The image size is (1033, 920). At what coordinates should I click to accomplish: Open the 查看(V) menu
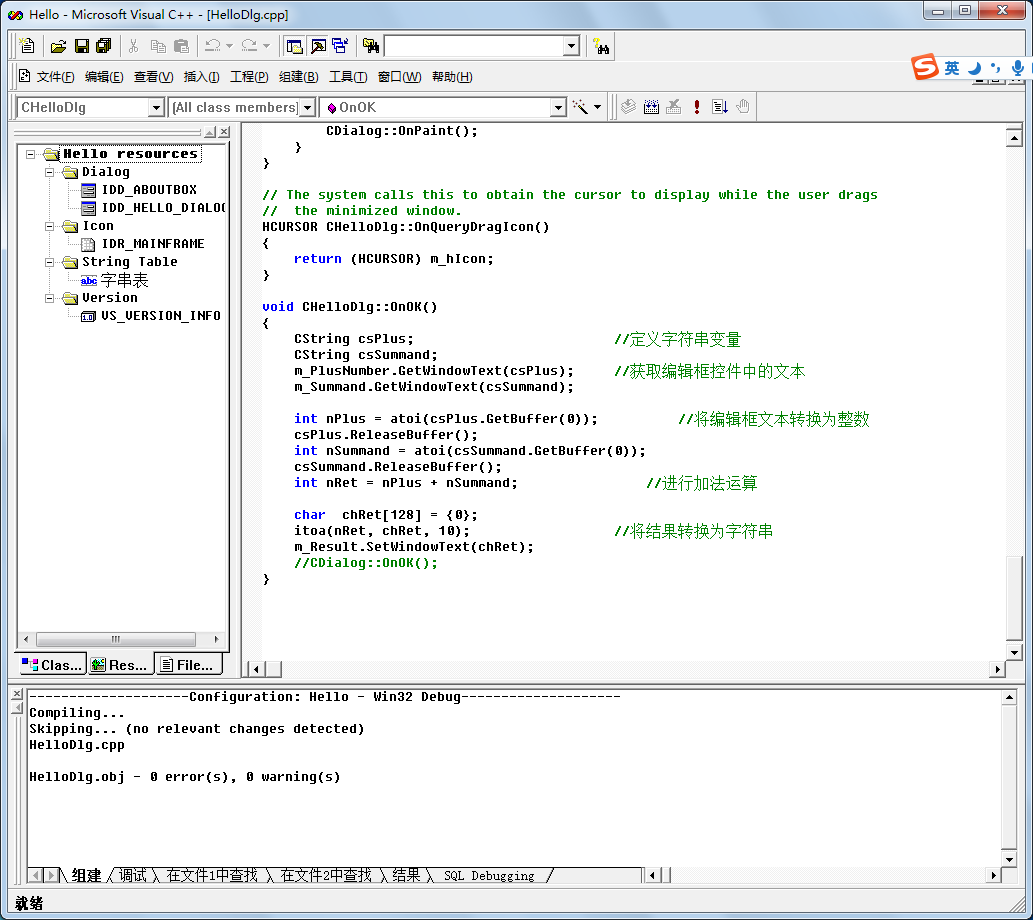[154, 77]
